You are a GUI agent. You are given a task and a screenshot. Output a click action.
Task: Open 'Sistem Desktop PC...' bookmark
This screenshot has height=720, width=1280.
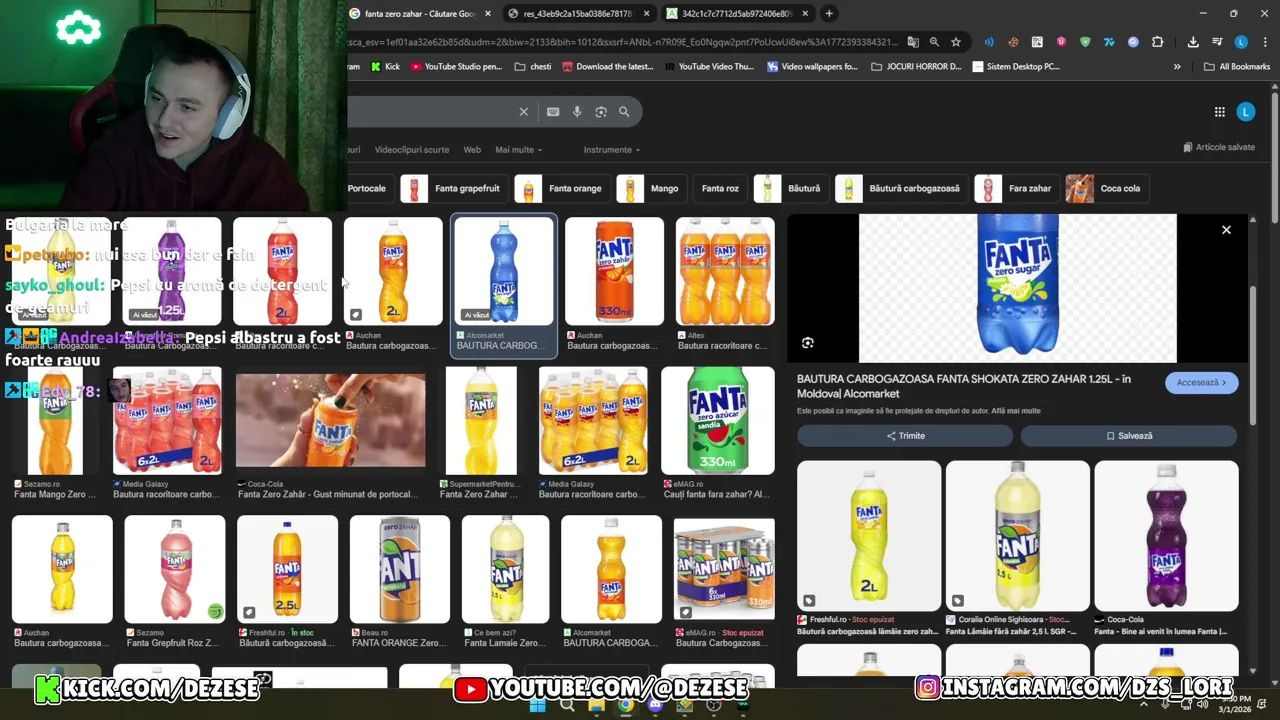click(1015, 67)
